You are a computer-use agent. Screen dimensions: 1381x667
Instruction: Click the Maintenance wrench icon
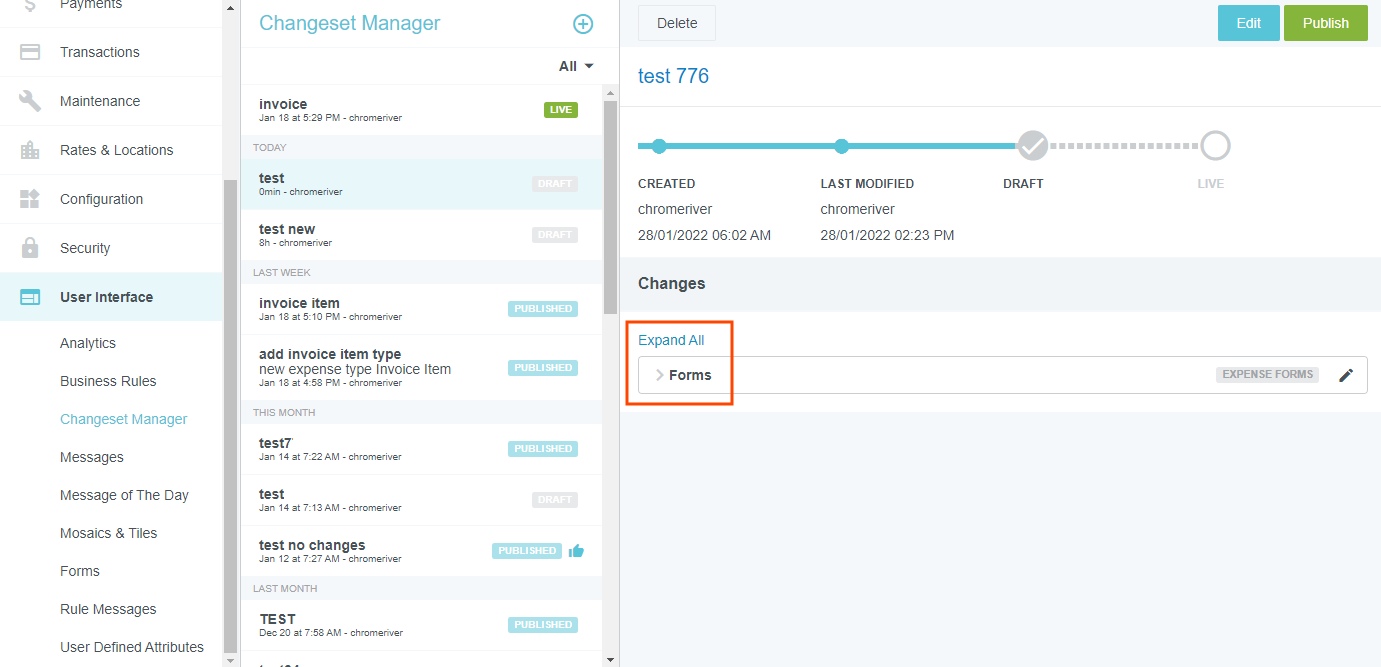30,101
